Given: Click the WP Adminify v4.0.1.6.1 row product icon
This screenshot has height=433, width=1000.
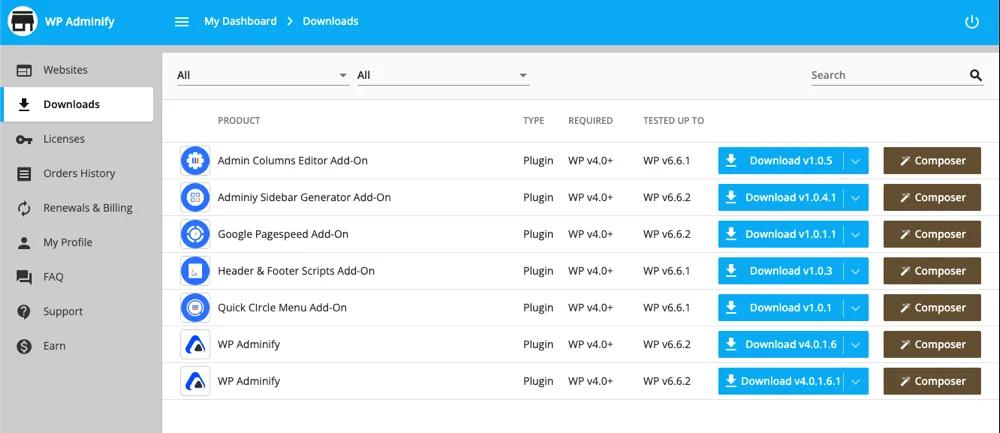Looking at the screenshot, I should 195,381.
